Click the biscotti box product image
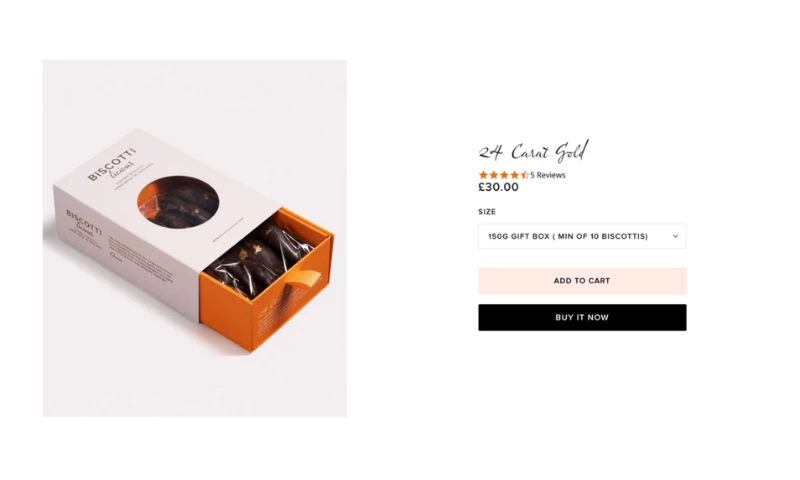This screenshot has width=800, height=480. coord(195,238)
